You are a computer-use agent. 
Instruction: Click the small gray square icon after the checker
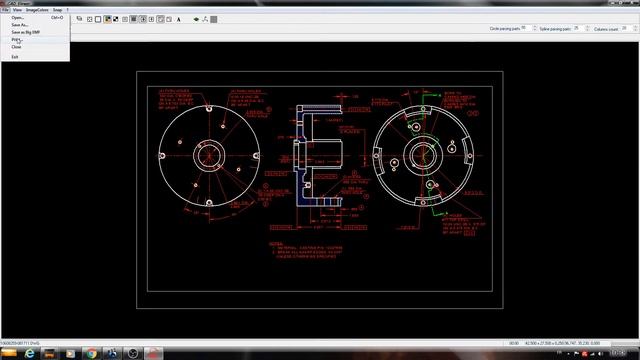[125, 19]
